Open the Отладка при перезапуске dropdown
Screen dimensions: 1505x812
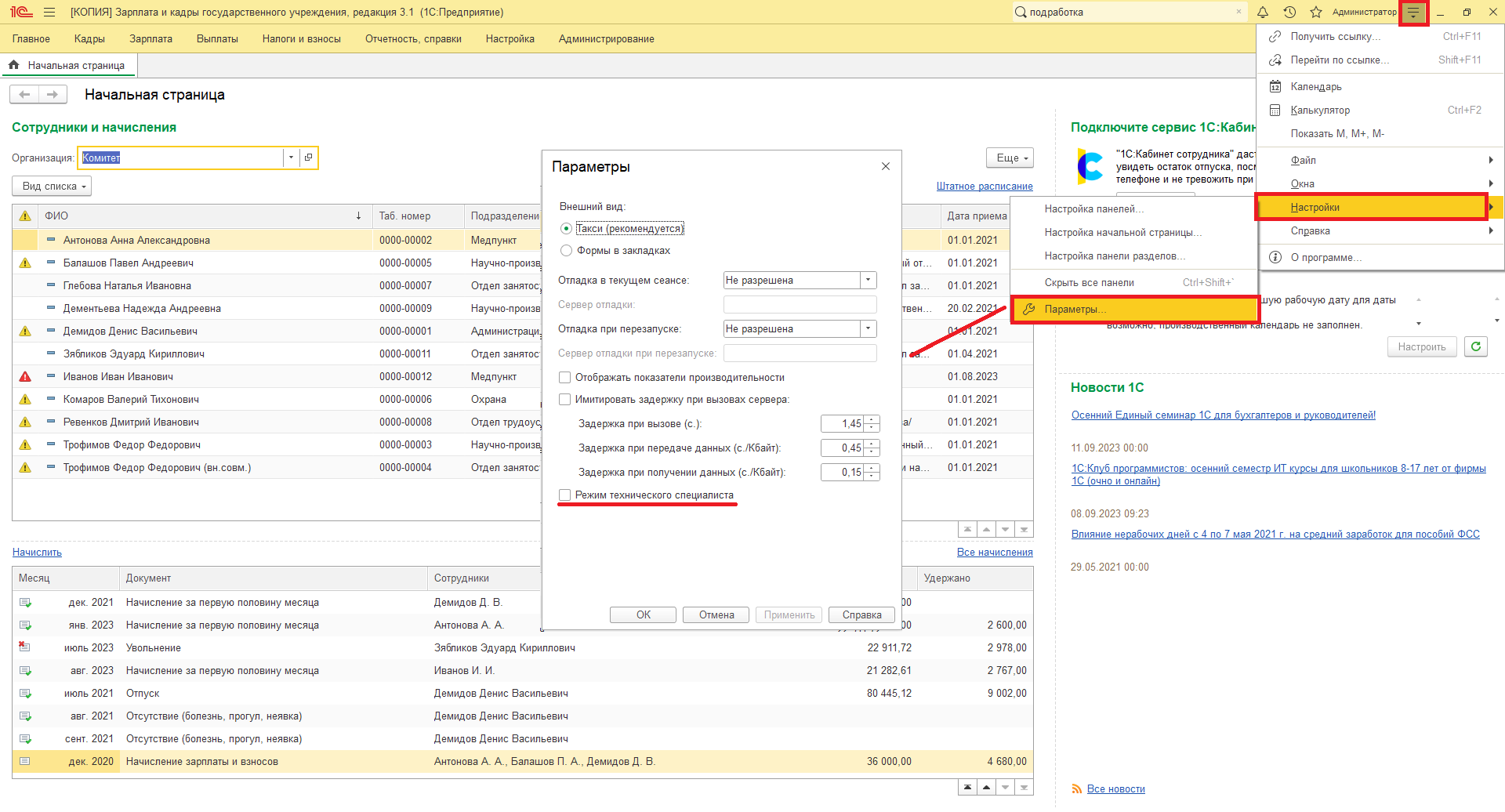pos(868,329)
